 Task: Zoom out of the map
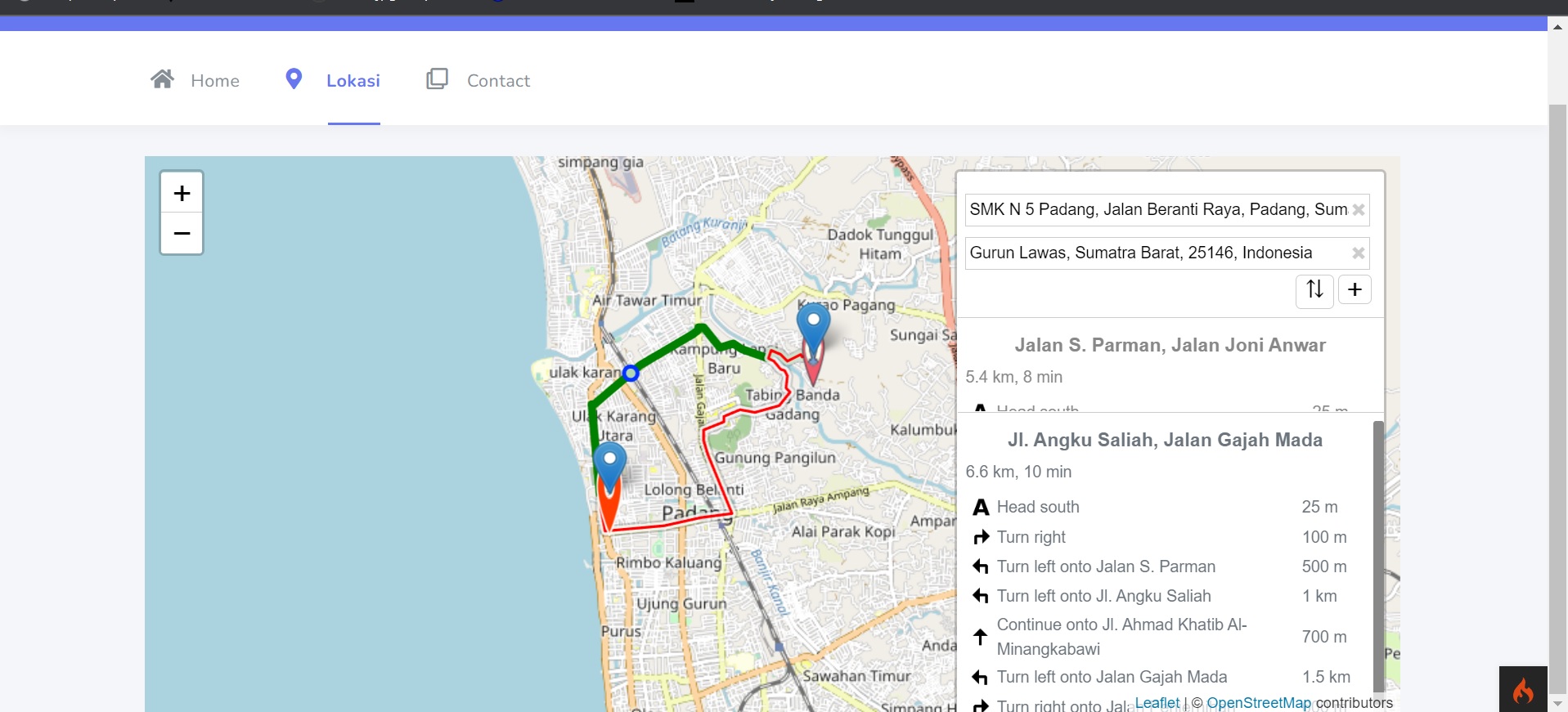point(182,234)
